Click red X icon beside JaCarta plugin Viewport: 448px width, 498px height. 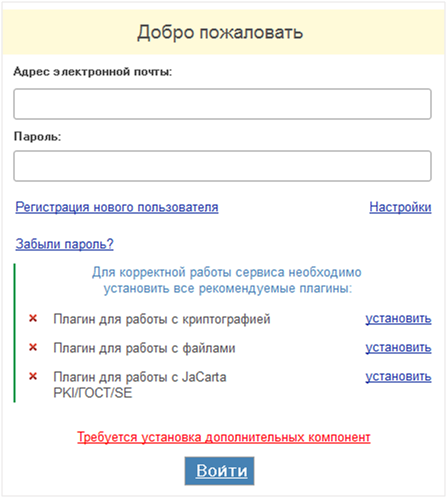point(33,376)
